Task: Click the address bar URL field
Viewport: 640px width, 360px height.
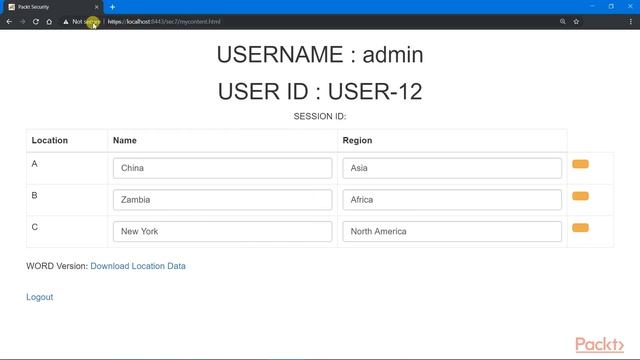Action: point(164,22)
